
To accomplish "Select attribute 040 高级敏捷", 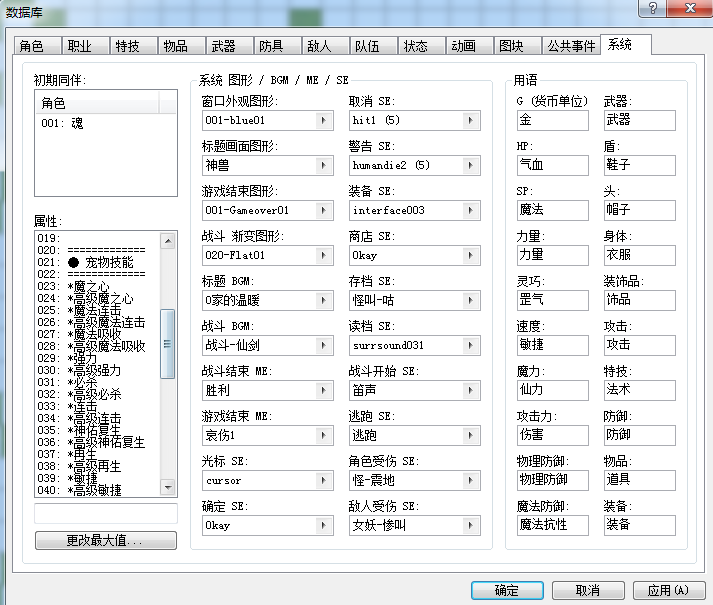I will (x=98, y=490).
